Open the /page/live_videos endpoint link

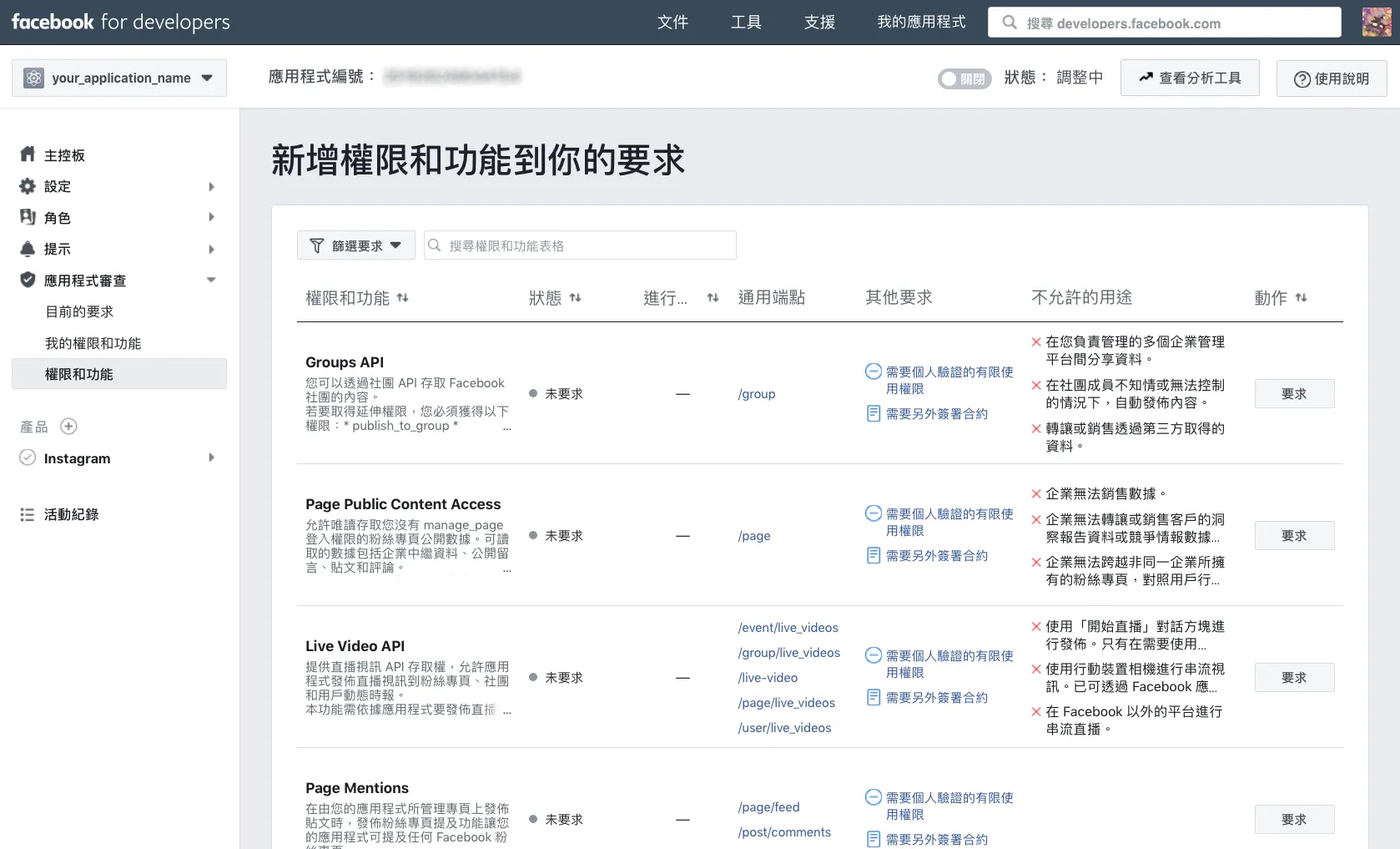(787, 703)
